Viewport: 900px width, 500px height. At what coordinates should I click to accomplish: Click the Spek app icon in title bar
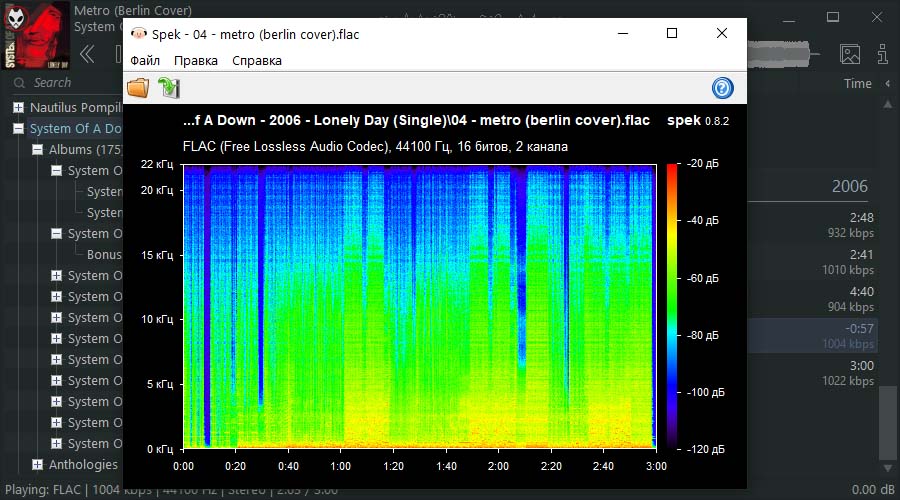(138, 34)
